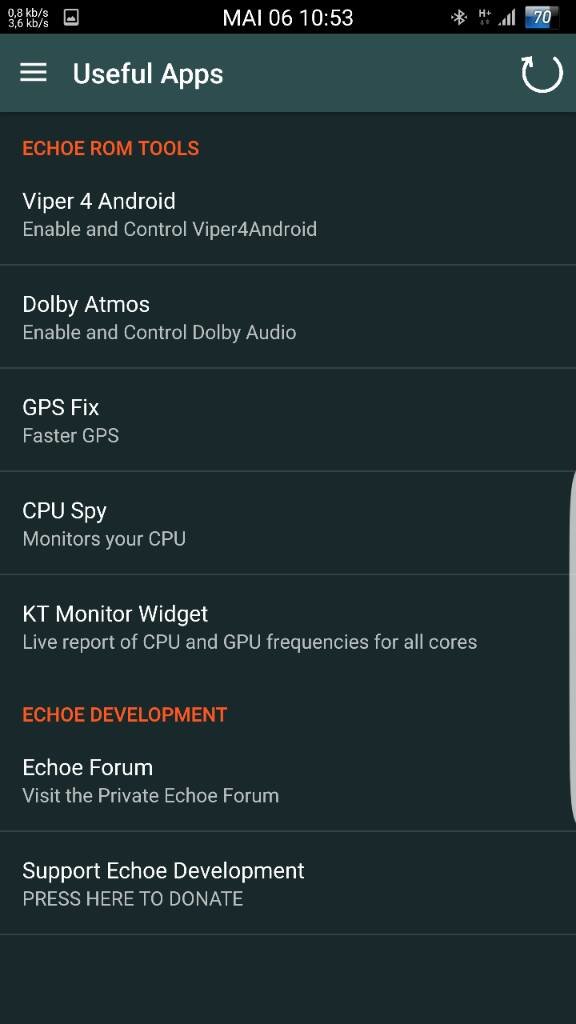576x1024 pixels.
Task: Tap the ECHOE DEVELOPMENT section header
Action: (125, 714)
